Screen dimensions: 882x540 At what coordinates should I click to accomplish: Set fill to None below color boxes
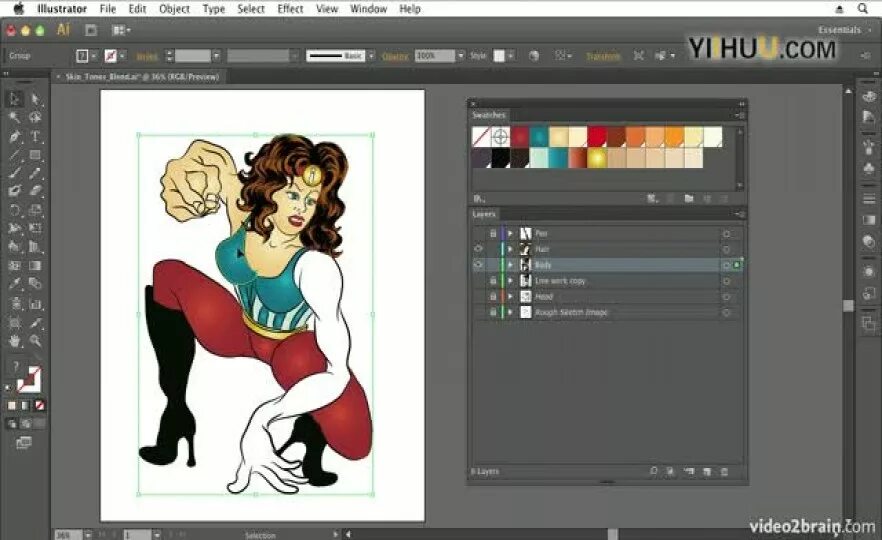[39, 405]
